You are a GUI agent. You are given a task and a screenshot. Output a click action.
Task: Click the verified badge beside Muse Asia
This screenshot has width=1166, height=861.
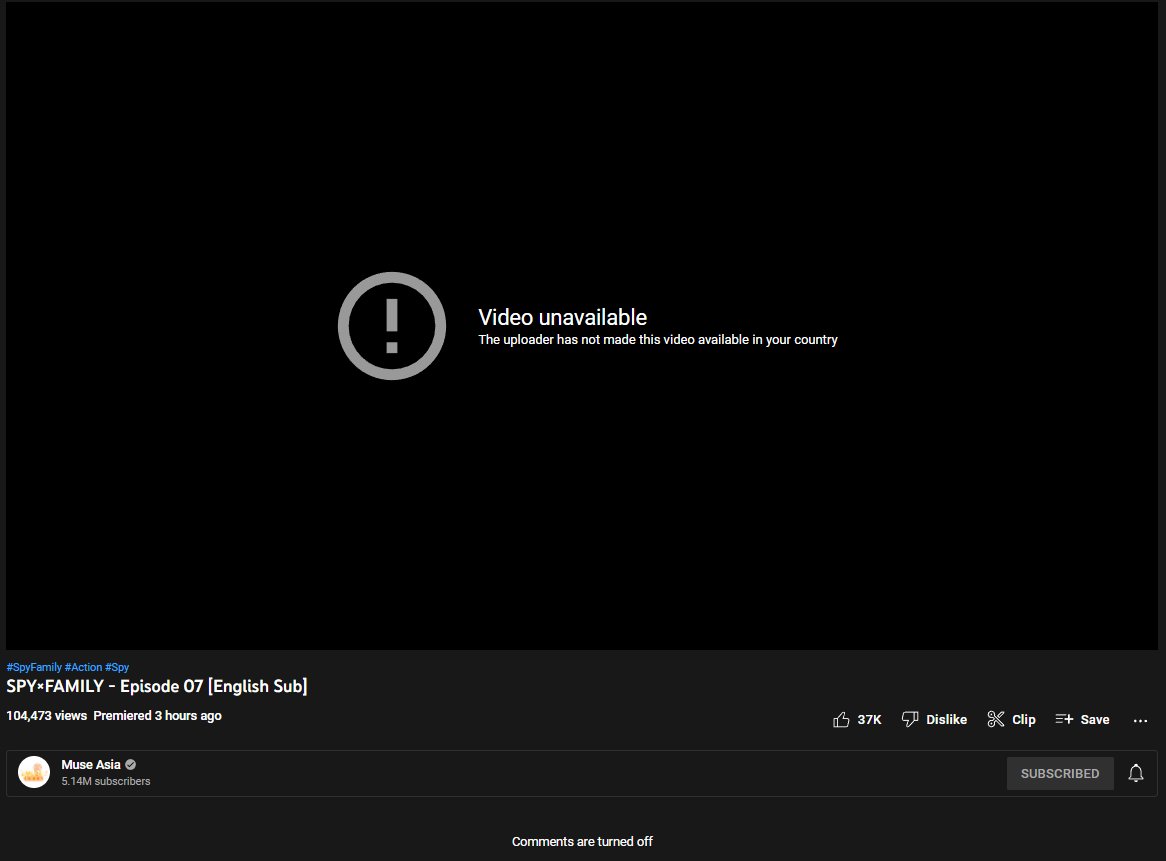tap(131, 764)
